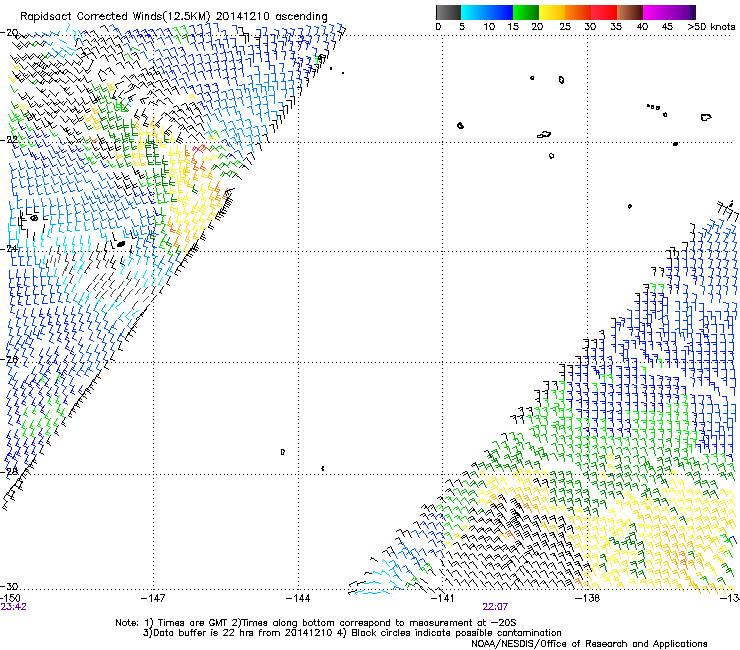This screenshot has width=740, height=650.
Task: Click the purple '22:07' time stamp
Action: 495,607
